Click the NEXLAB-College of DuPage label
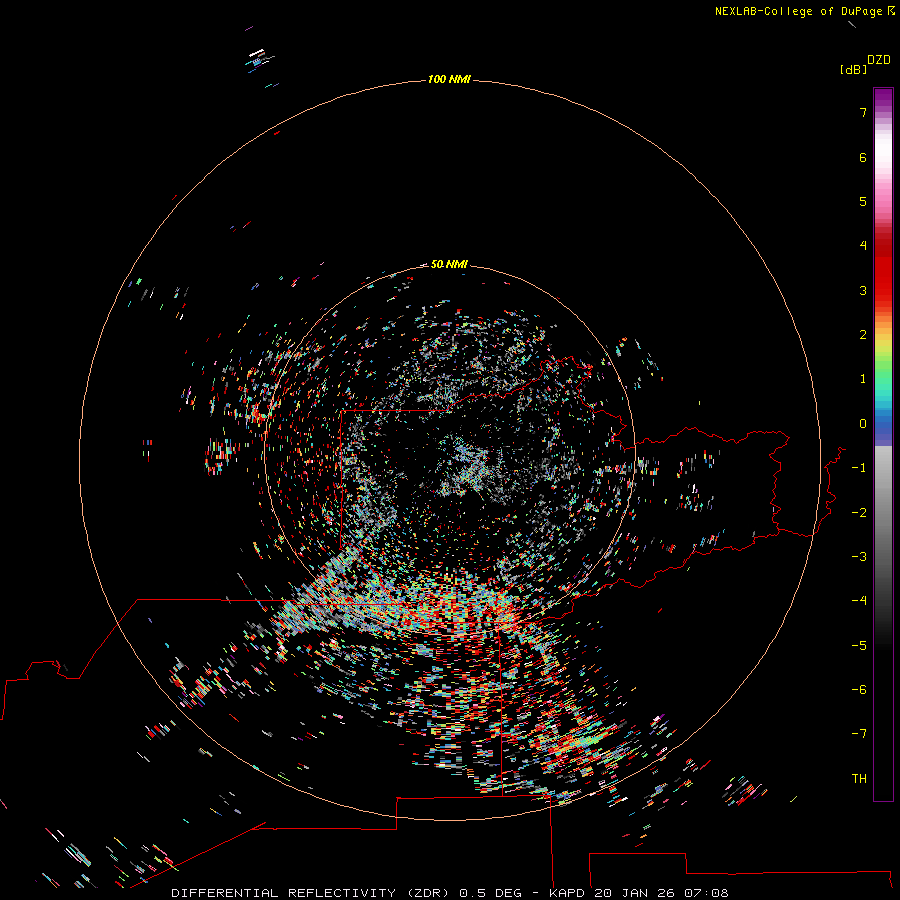 click(x=798, y=11)
